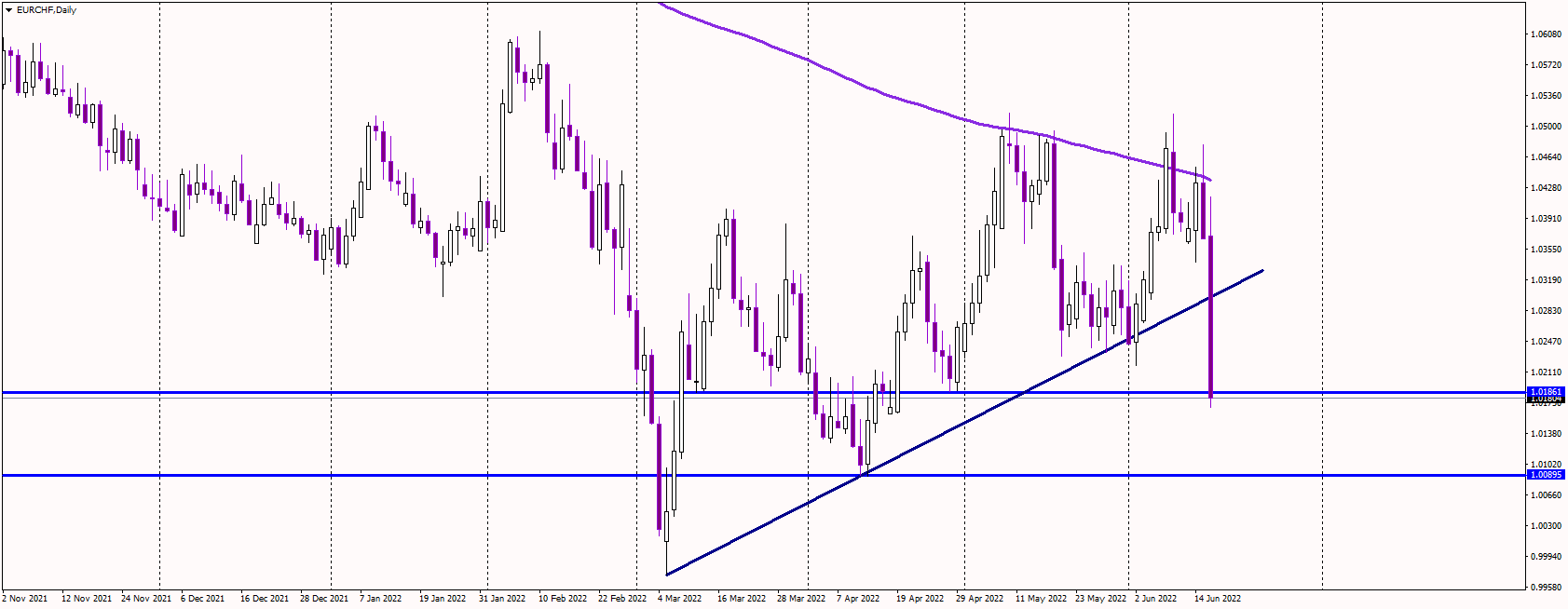Click the 24 Nov 2021 date label
The image size is (1568, 609).
[146, 599]
